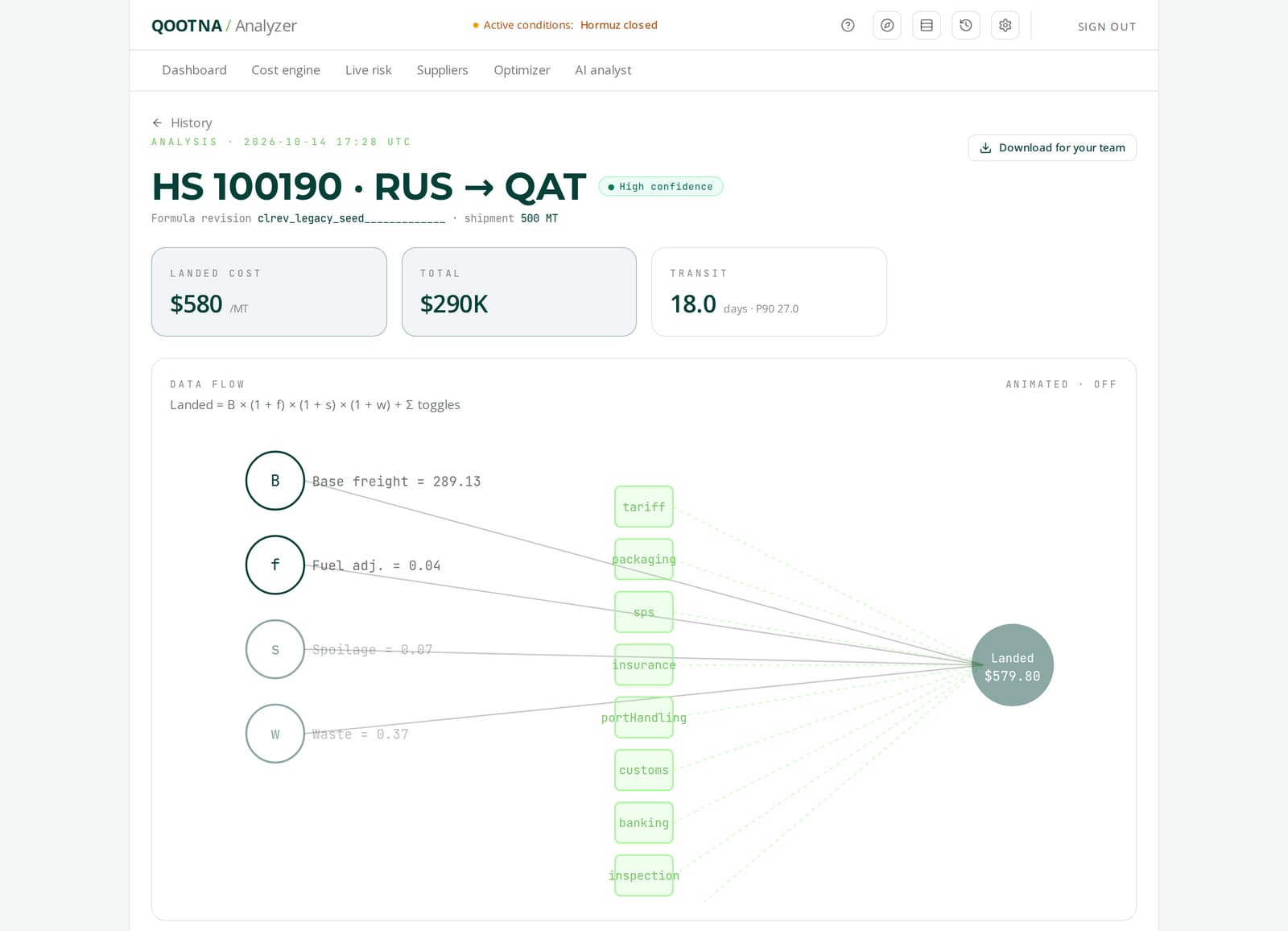The image size is (1288, 931).
Task: Switch to the Live risk tab
Action: pos(369,70)
